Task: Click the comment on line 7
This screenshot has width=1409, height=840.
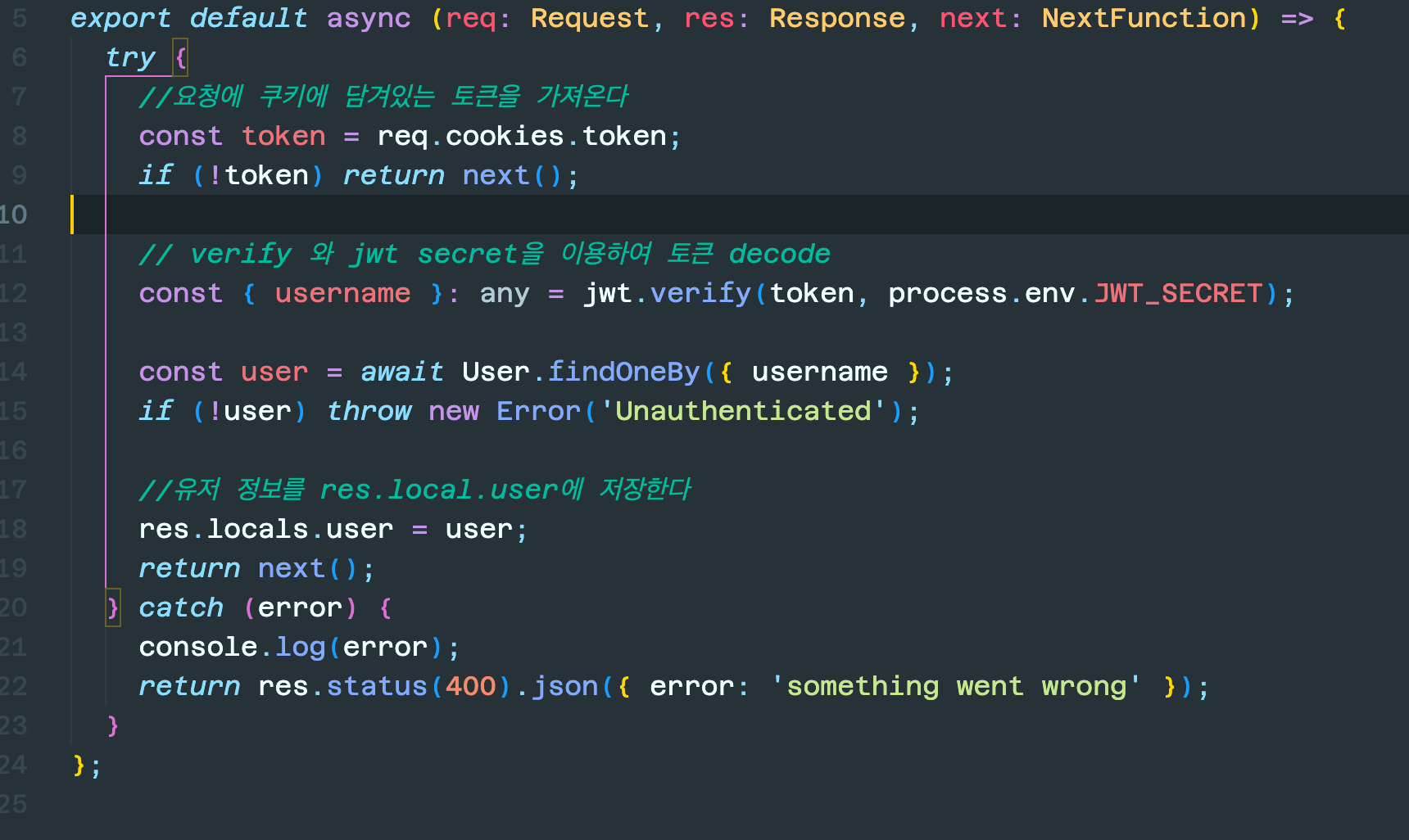Action: coord(383,97)
